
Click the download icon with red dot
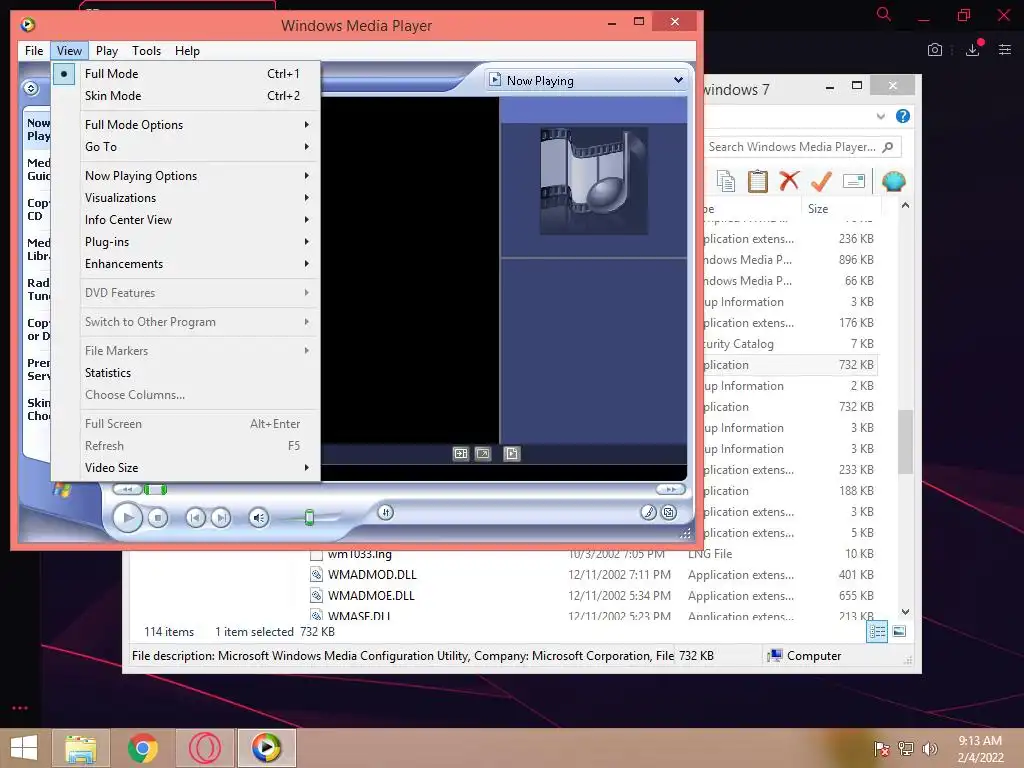(973, 49)
